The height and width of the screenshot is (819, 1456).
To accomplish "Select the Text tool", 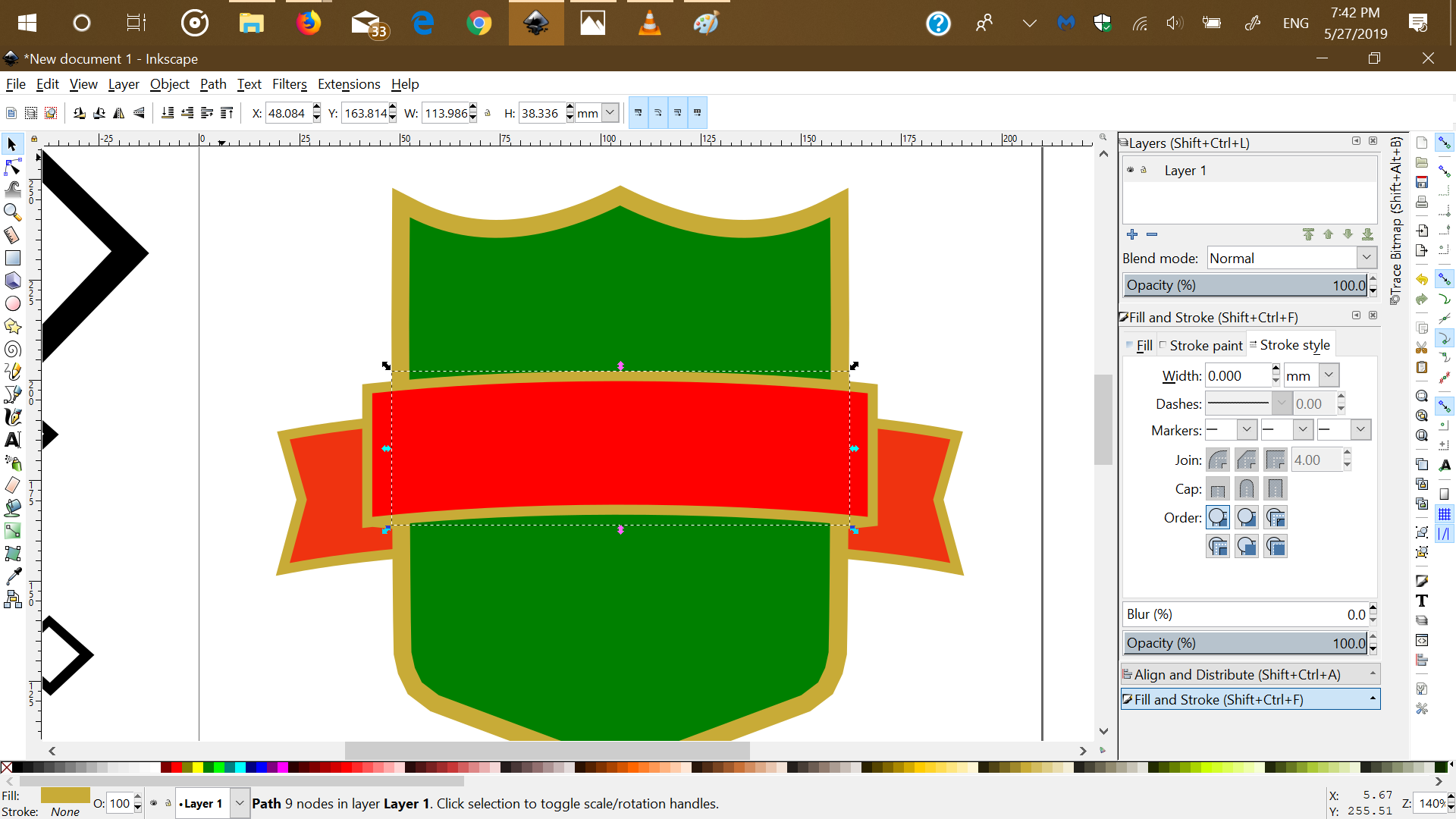I will [x=13, y=440].
